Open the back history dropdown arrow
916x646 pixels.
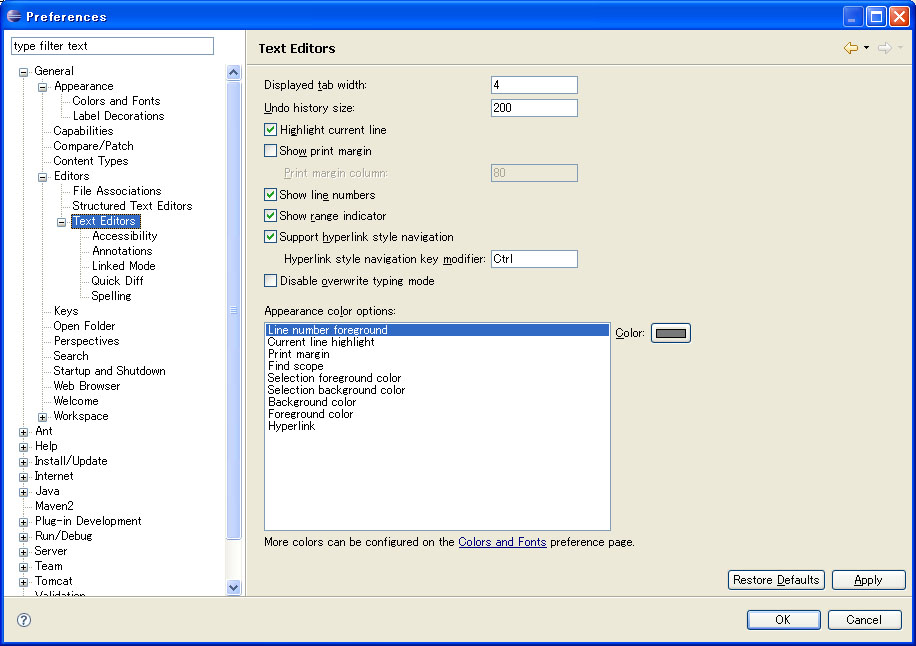point(866,48)
